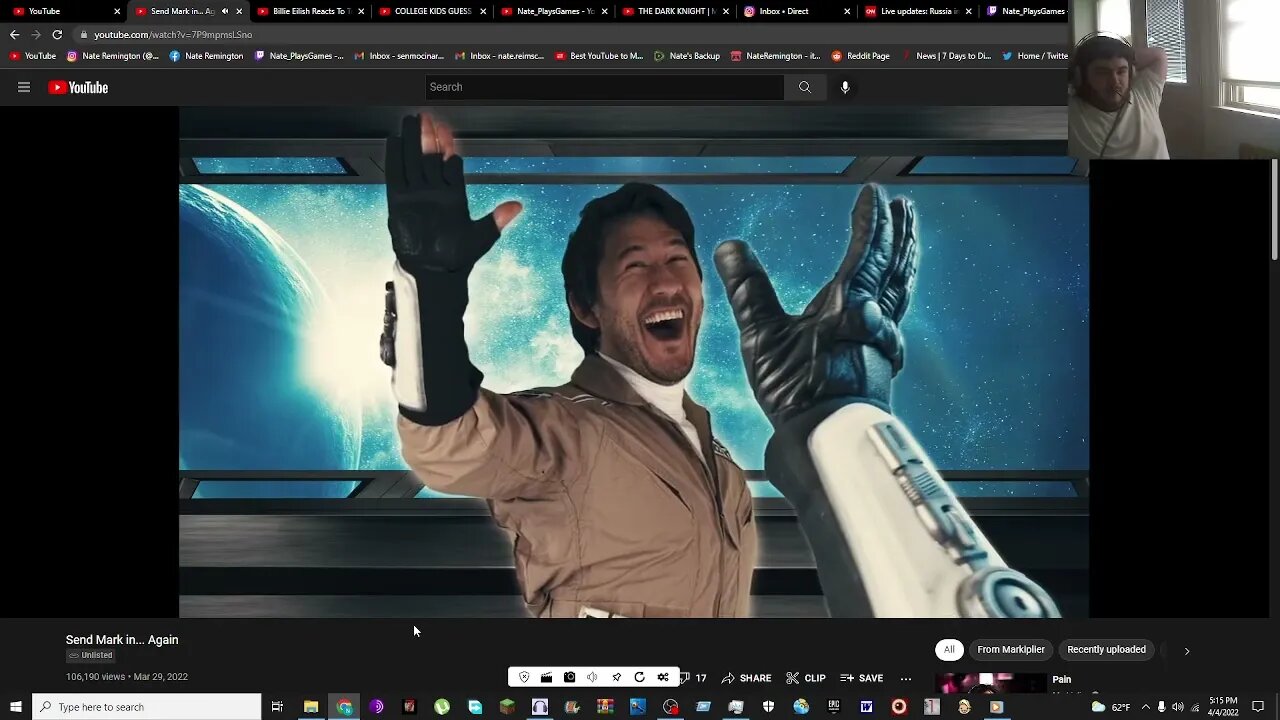Open the Windows Start menu

point(15,707)
